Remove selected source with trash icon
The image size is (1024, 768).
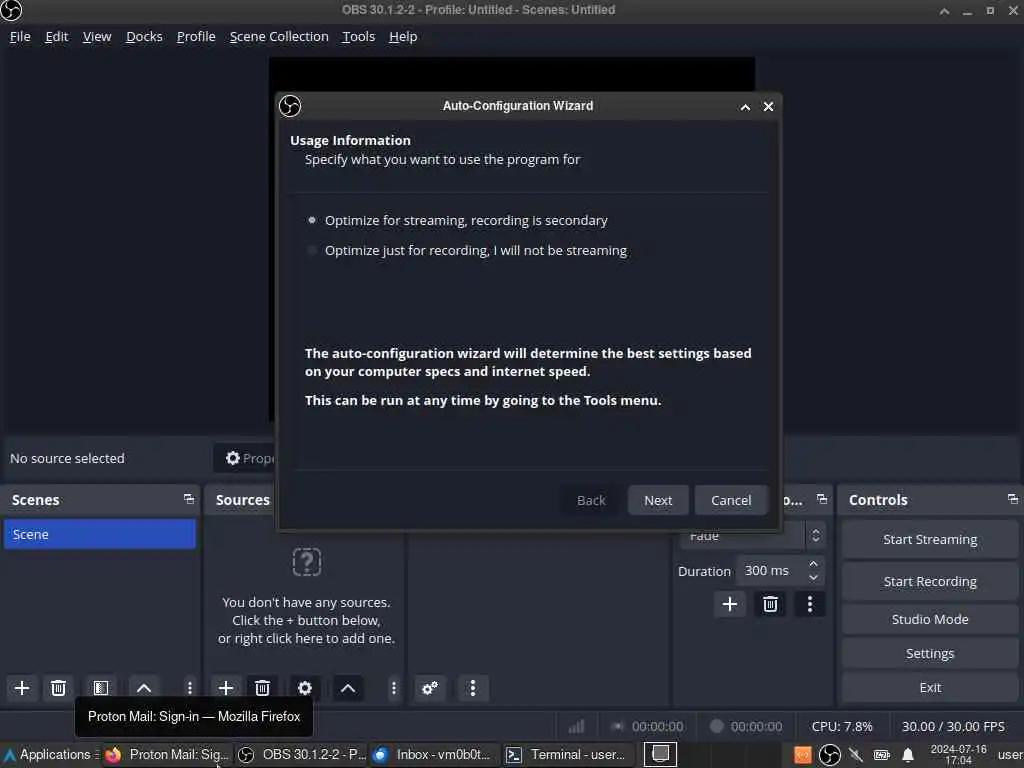pos(263,688)
